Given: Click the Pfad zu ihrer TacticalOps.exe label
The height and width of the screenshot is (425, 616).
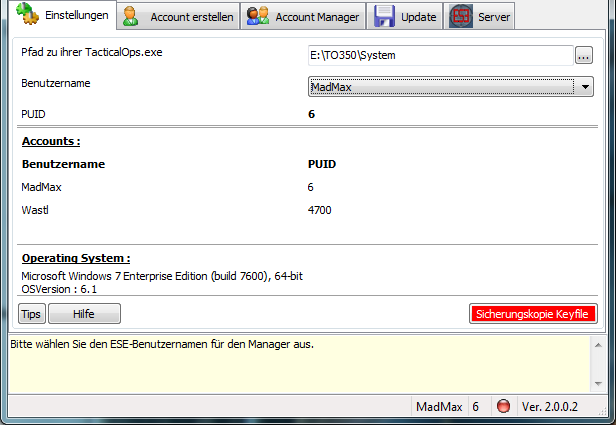Looking at the screenshot, I should point(92,52).
